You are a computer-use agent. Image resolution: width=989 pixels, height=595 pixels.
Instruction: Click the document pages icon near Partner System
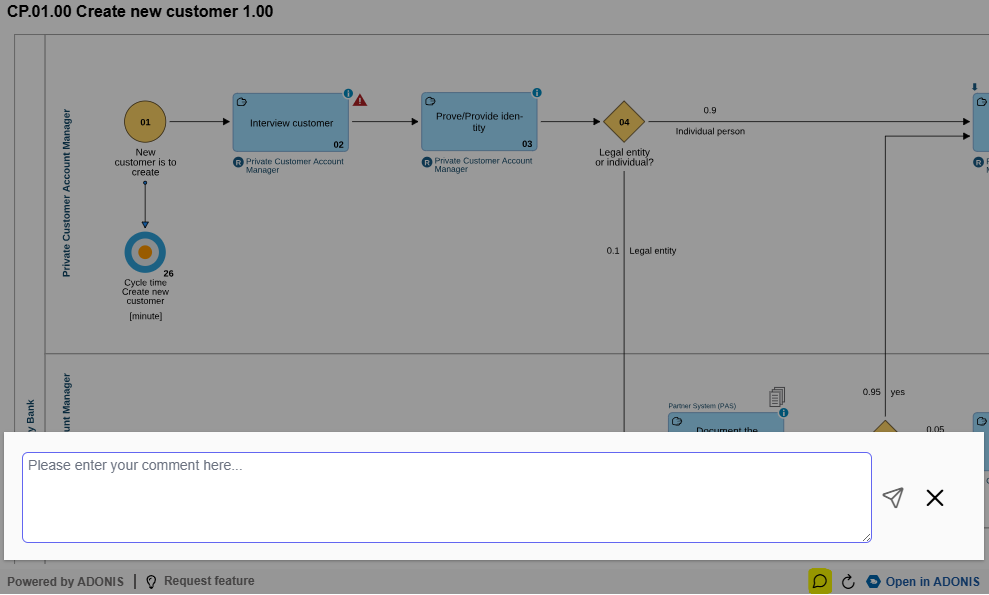pos(778,397)
